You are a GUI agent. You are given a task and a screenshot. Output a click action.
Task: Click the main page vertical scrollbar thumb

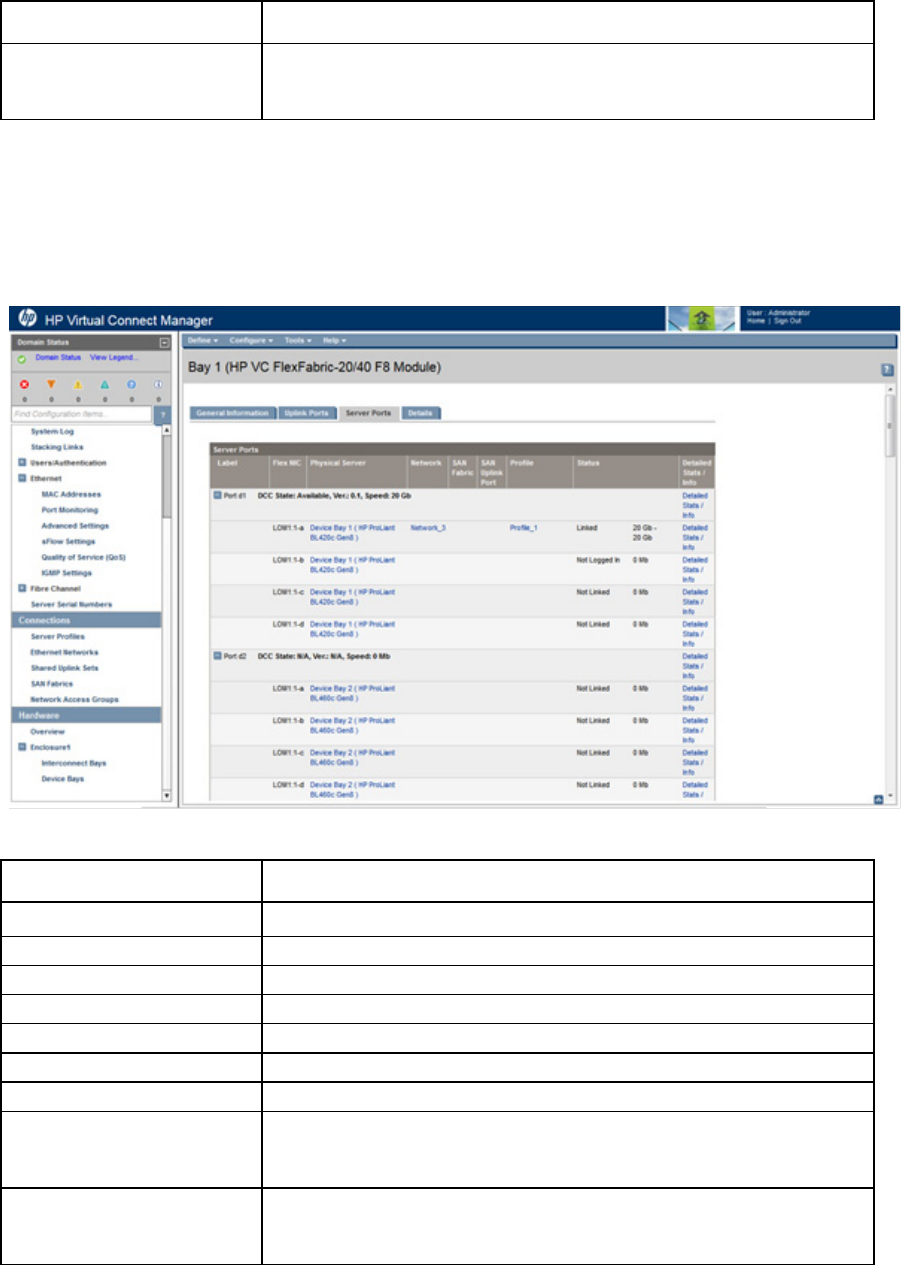coord(890,426)
